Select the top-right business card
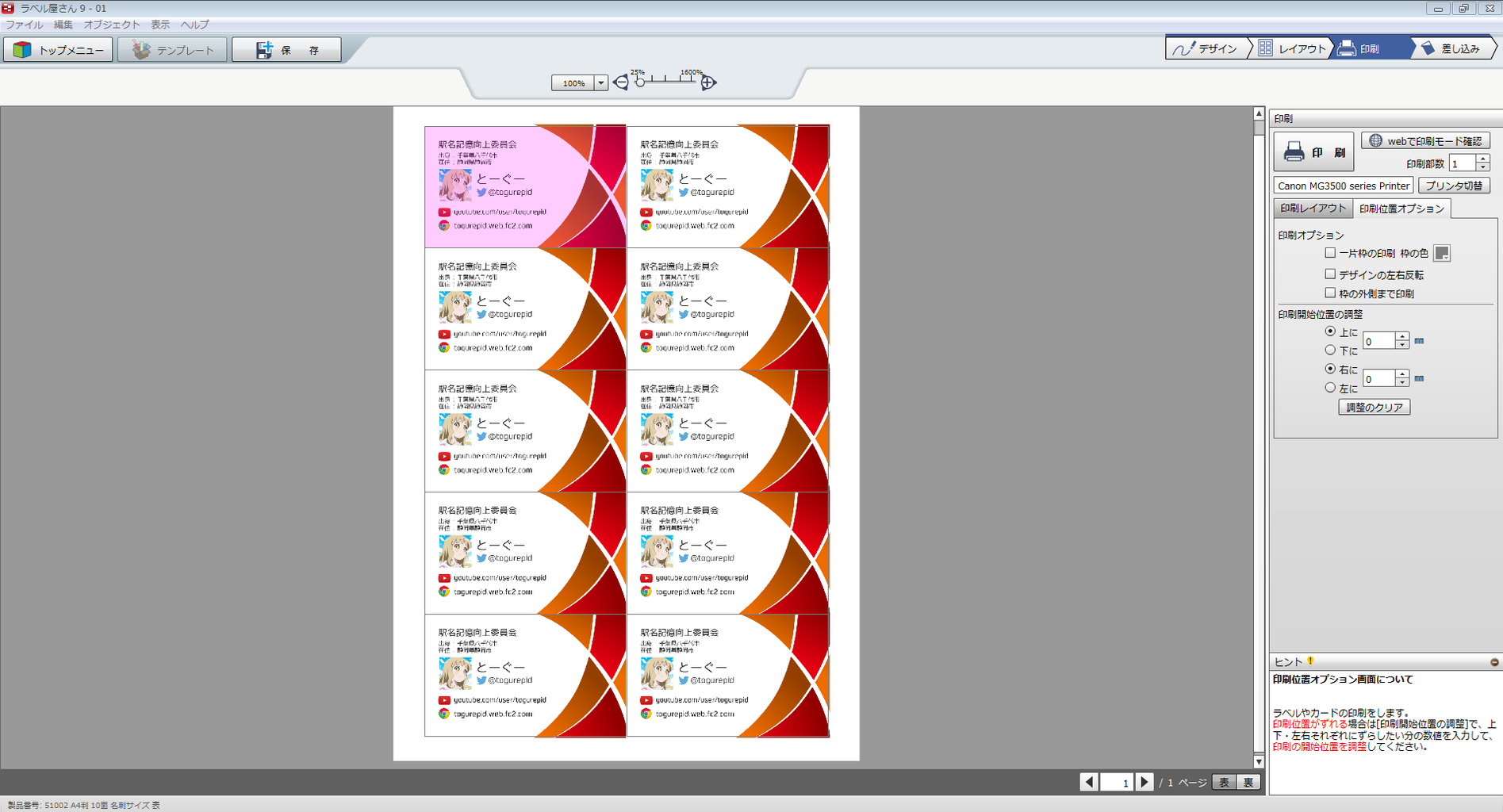Image resolution: width=1503 pixels, height=812 pixels. [728, 186]
